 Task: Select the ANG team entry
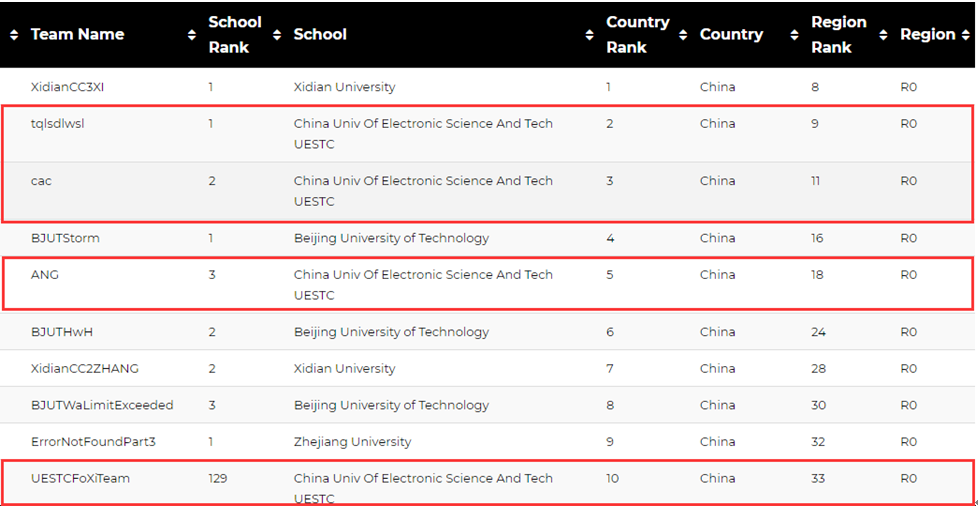click(x=487, y=284)
